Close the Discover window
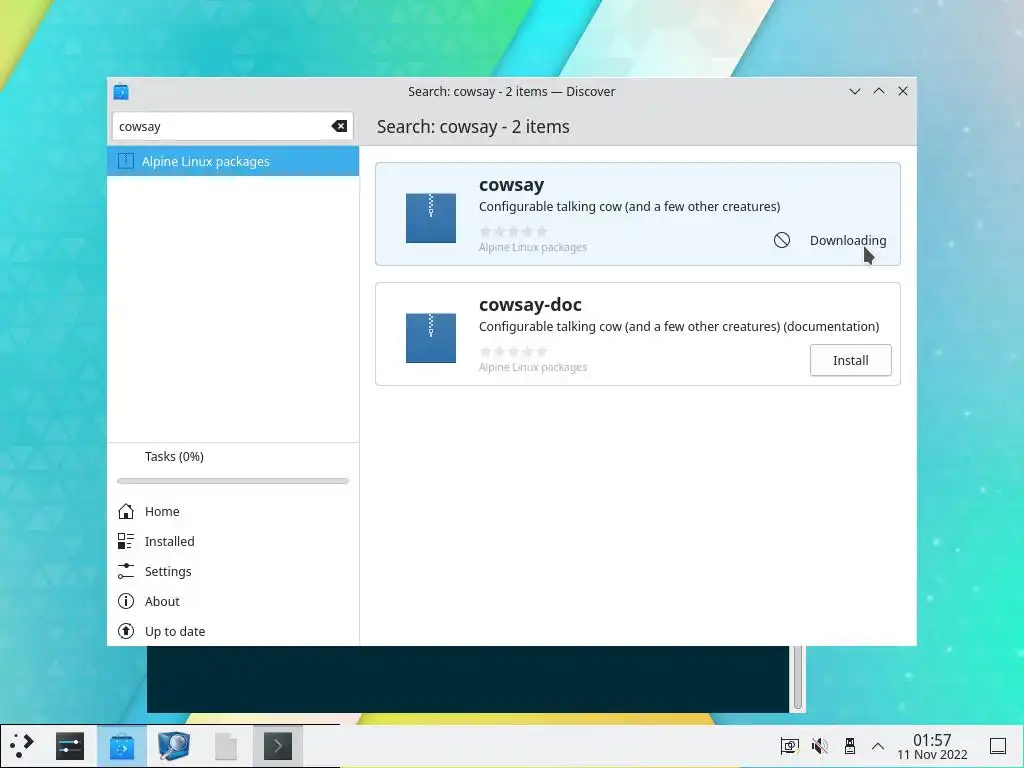This screenshot has height=768, width=1024. point(903,91)
